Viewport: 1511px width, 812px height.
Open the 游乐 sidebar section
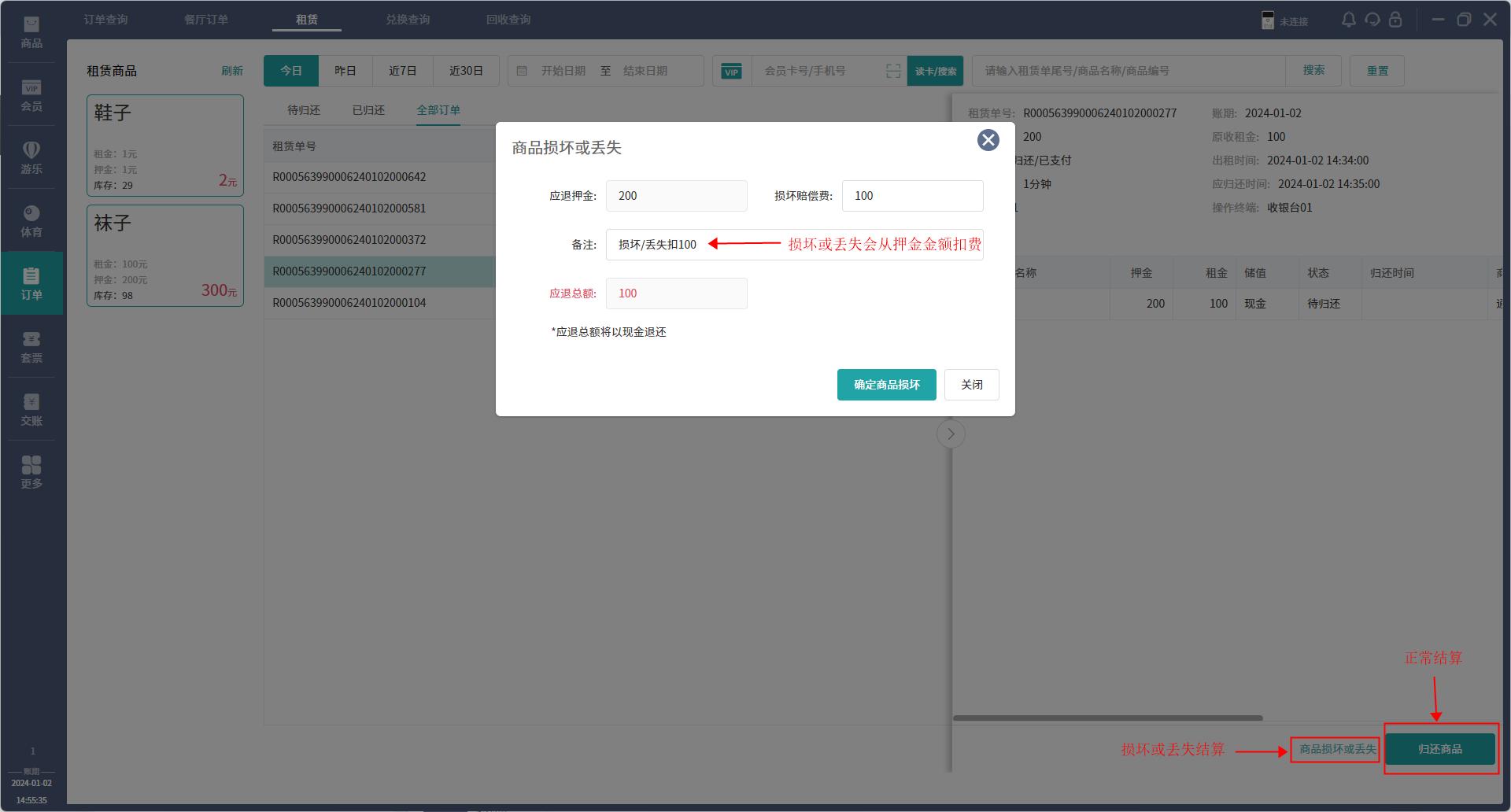[x=31, y=157]
